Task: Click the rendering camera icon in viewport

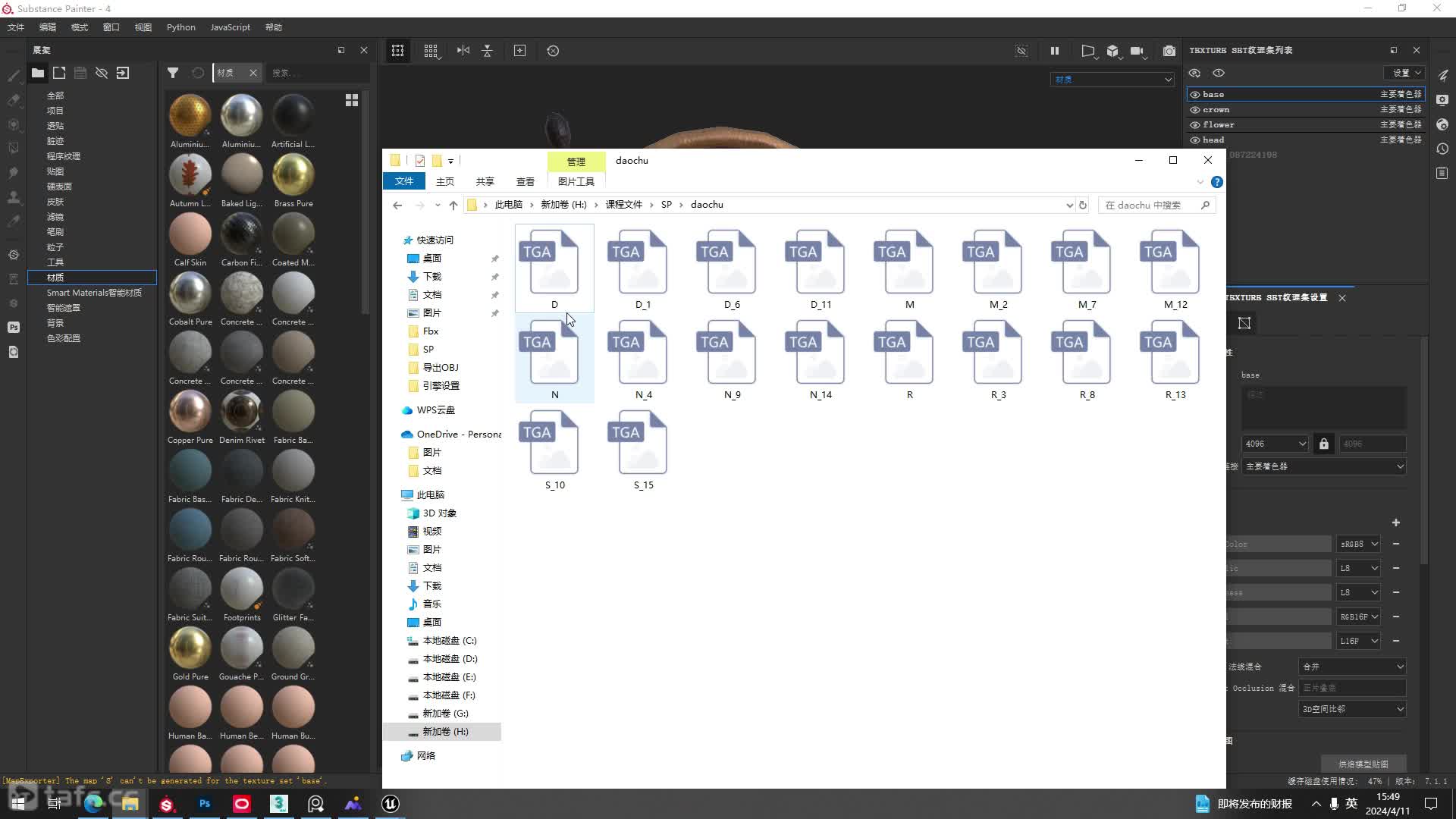Action: (x=1169, y=51)
